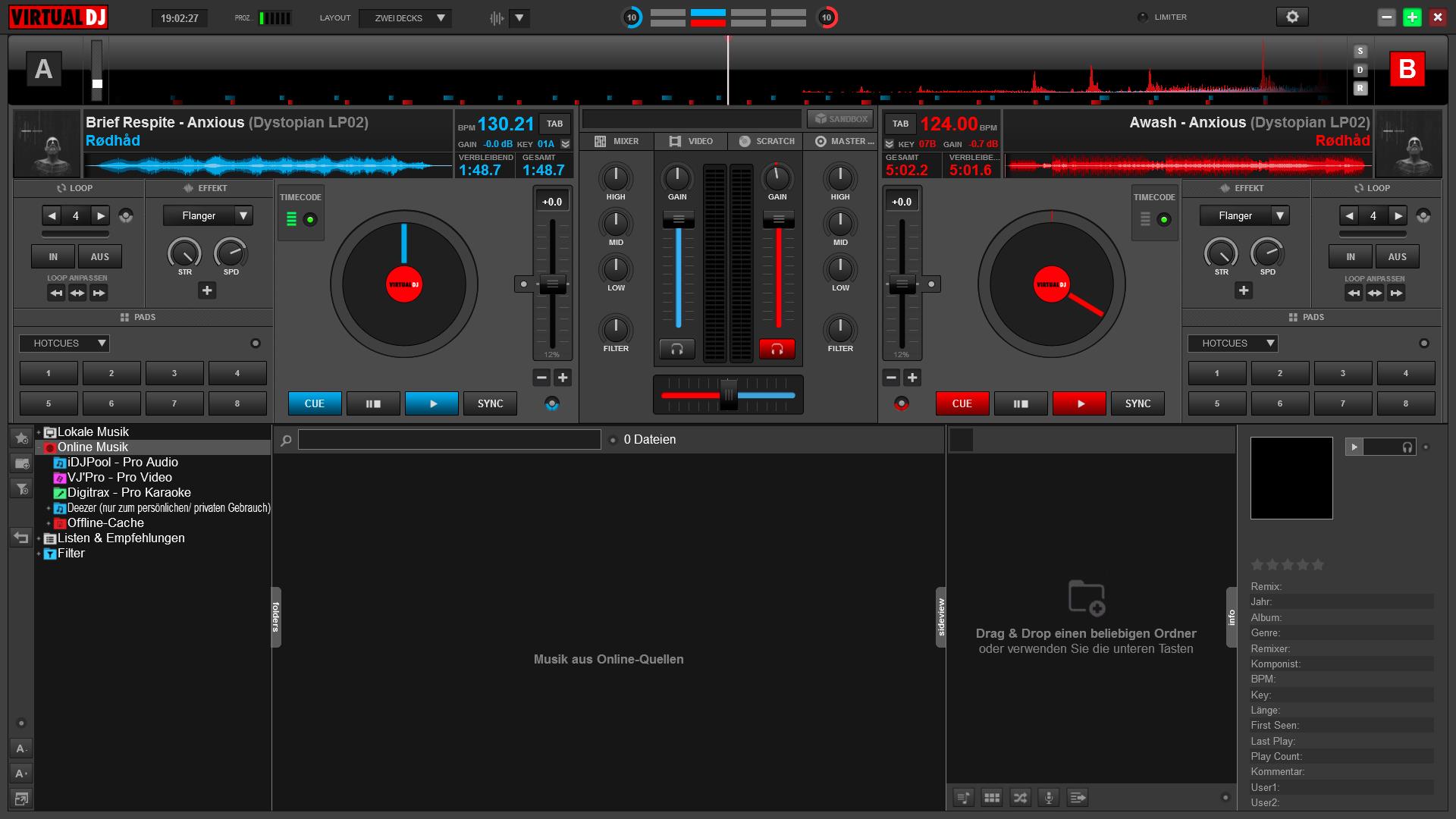Click the grid view icon in sideview toolbar

pos(991,797)
